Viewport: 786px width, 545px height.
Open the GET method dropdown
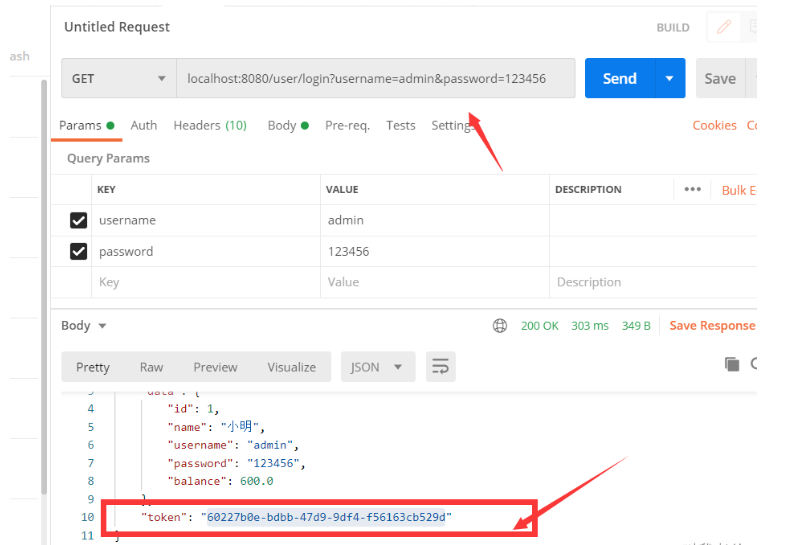point(119,78)
